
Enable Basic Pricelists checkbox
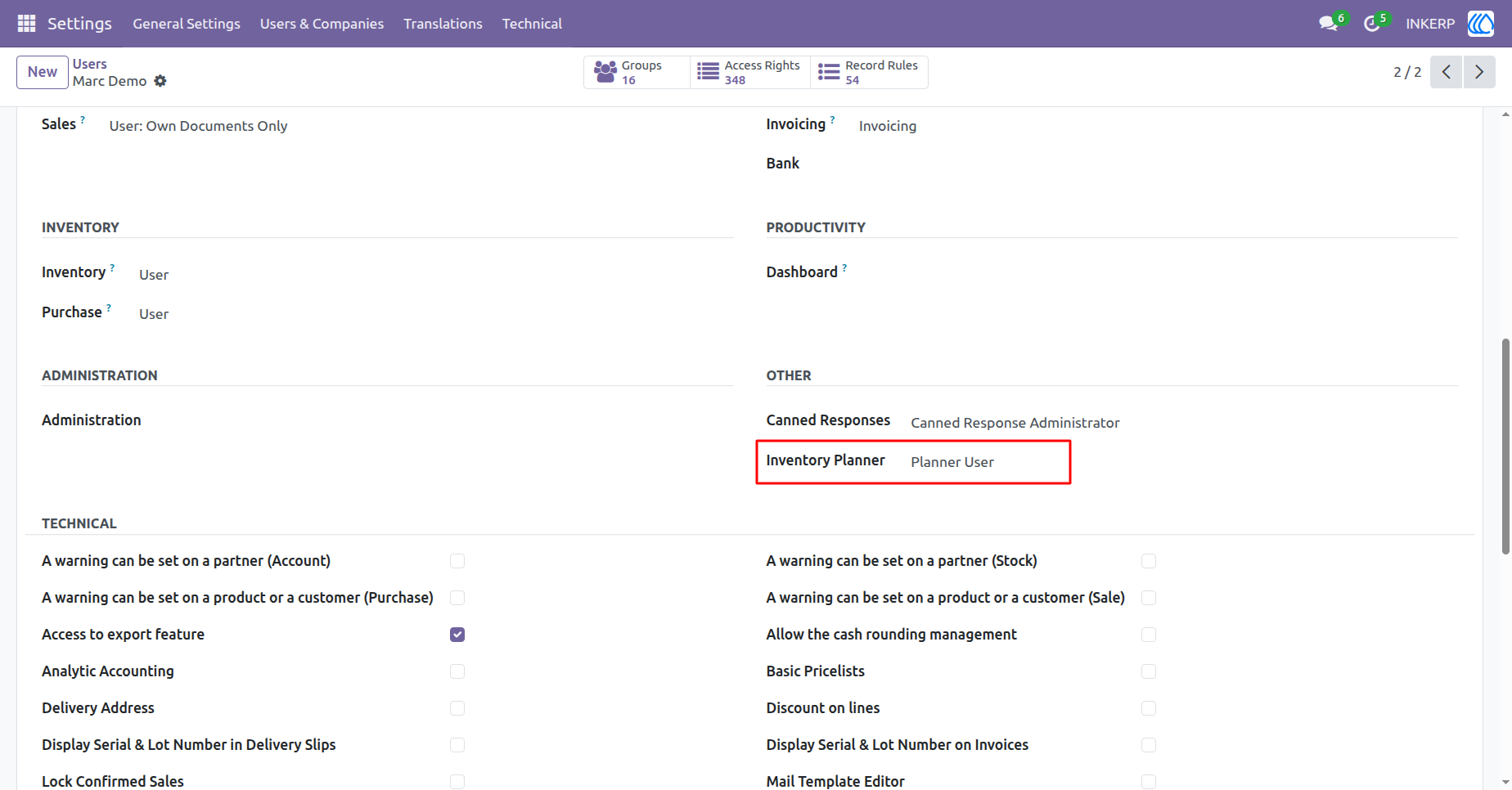tap(1149, 671)
